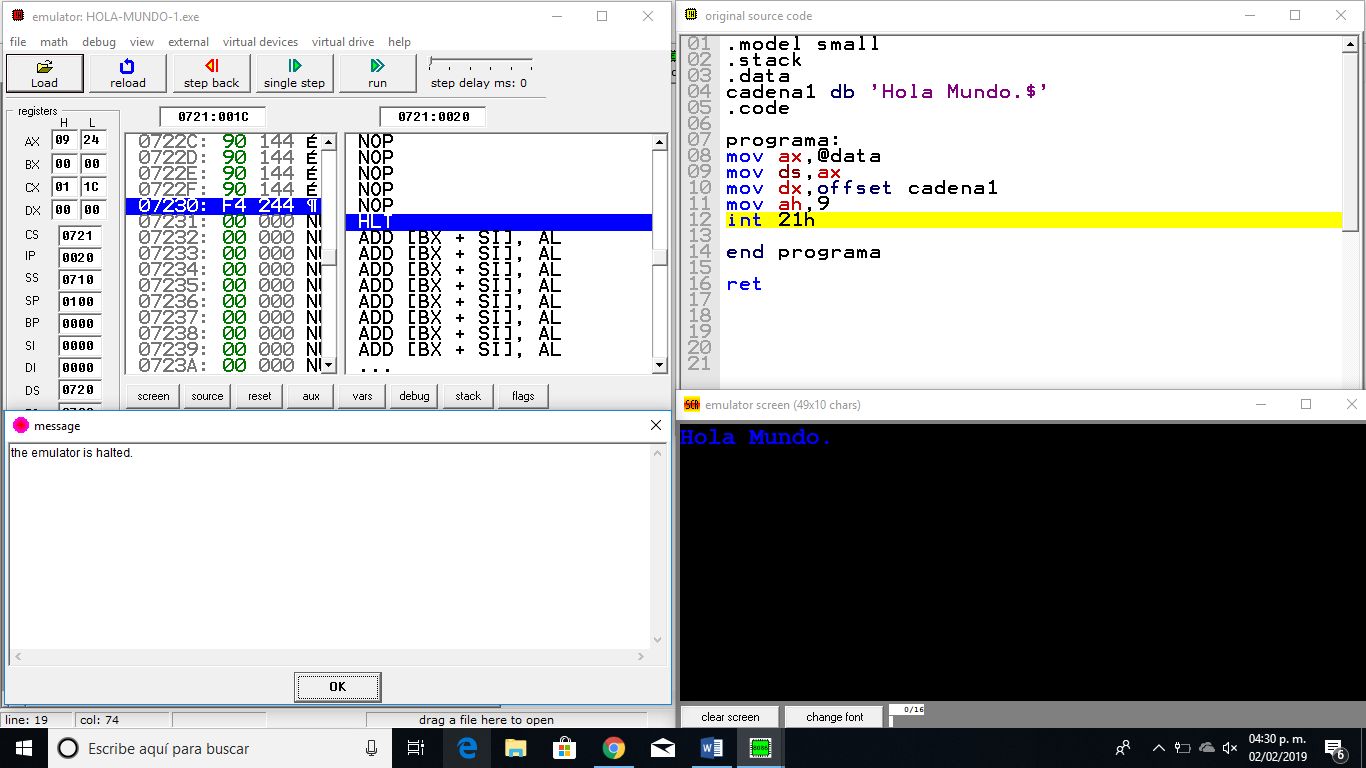1366x768 pixels.
Task: Click OK in the message dialog
Action: coord(337,687)
